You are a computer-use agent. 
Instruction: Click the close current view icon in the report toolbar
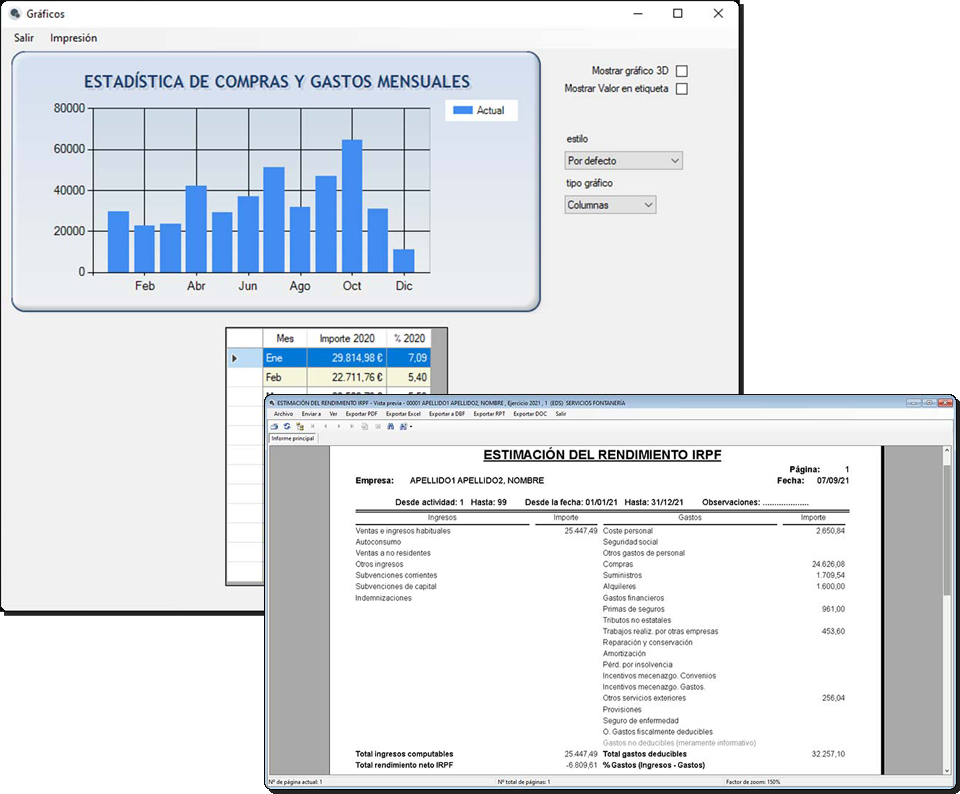[378, 426]
